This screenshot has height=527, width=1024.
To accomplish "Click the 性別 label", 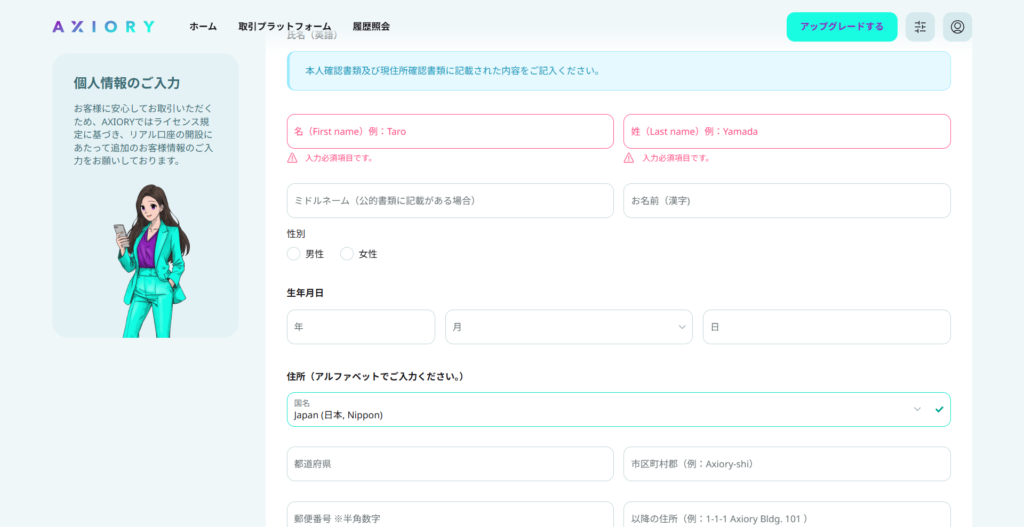I will pyautogui.click(x=296, y=233).
